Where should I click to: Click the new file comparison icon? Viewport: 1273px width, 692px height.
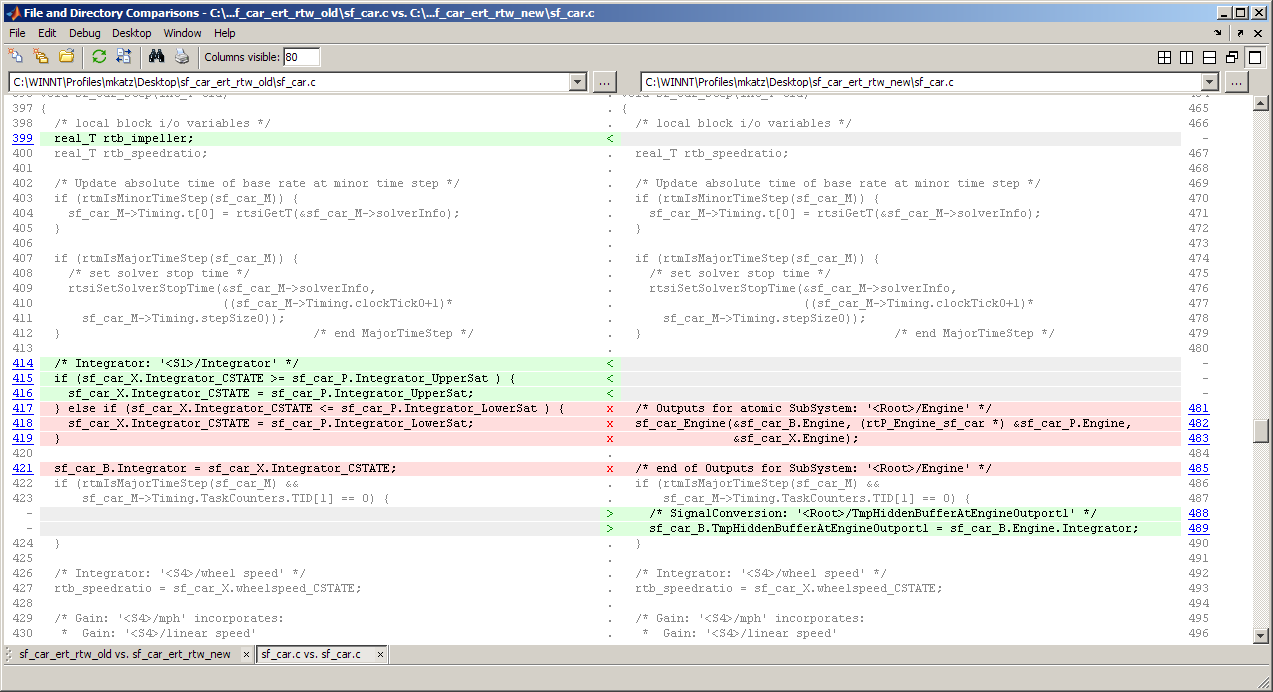pyautogui.click(x=17, y=56)
